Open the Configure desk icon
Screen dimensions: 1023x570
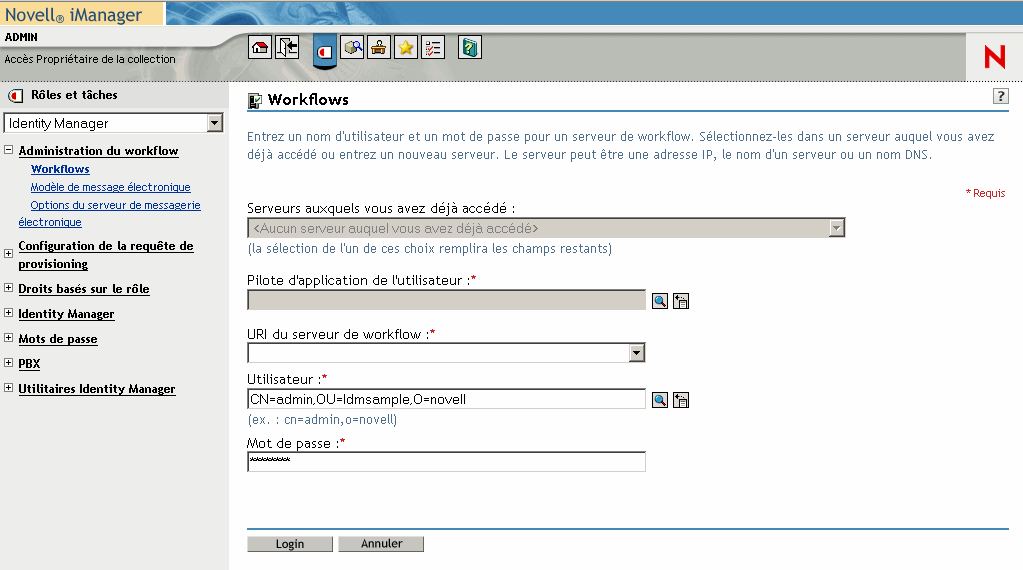[379, 48]
